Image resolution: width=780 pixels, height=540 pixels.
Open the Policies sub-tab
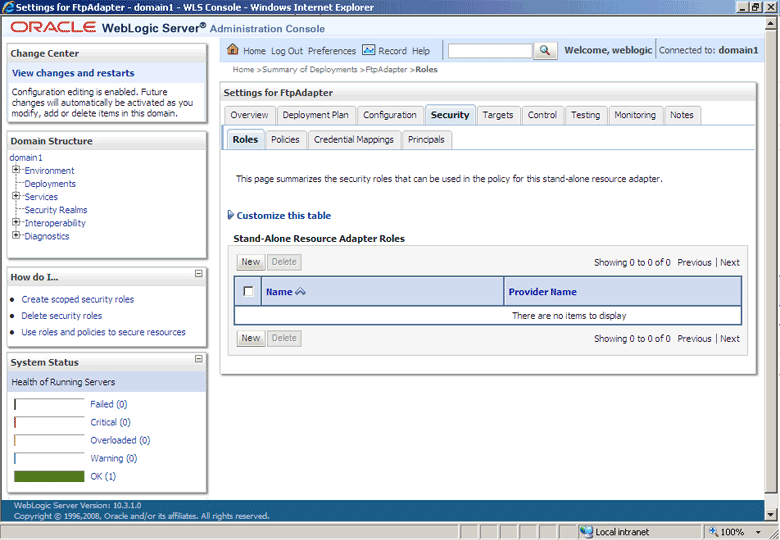pos(285,140)
